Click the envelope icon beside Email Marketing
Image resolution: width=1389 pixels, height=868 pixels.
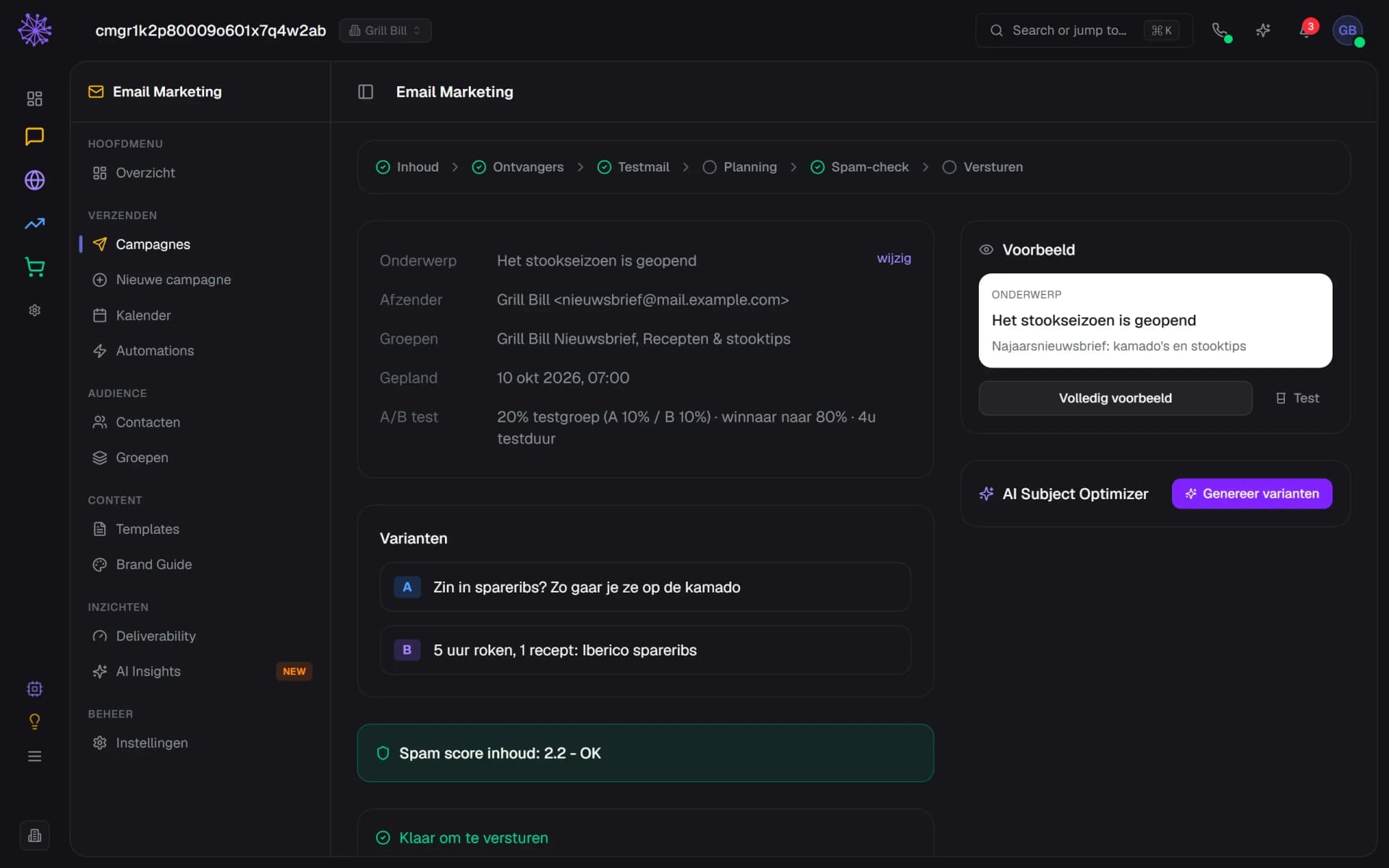[95, 92]
